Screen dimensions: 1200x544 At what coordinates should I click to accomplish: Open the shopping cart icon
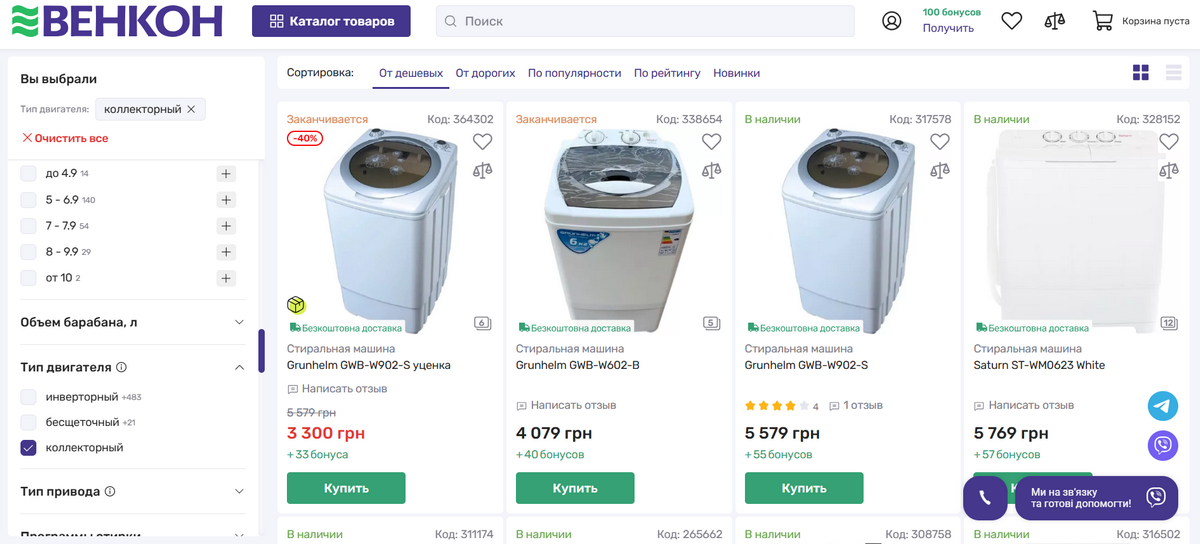[x=1102, y=21]
